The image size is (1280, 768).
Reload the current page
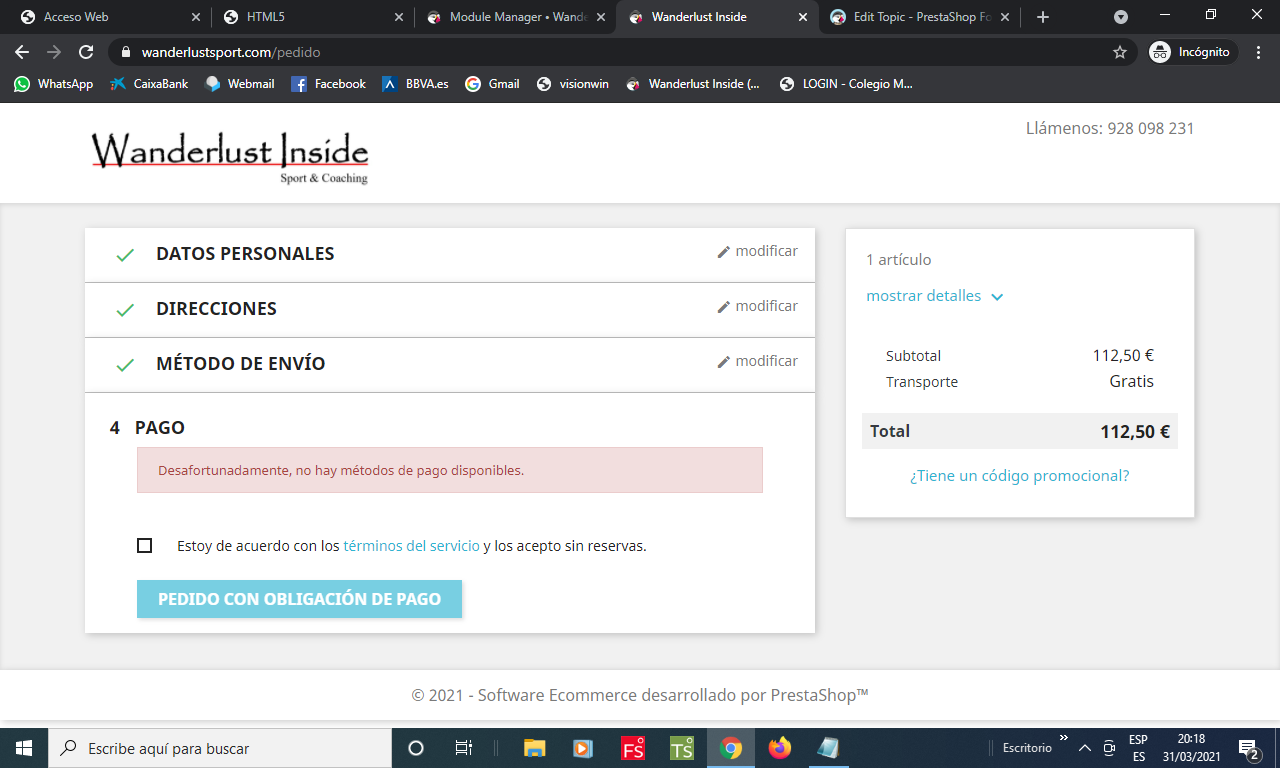86,52
